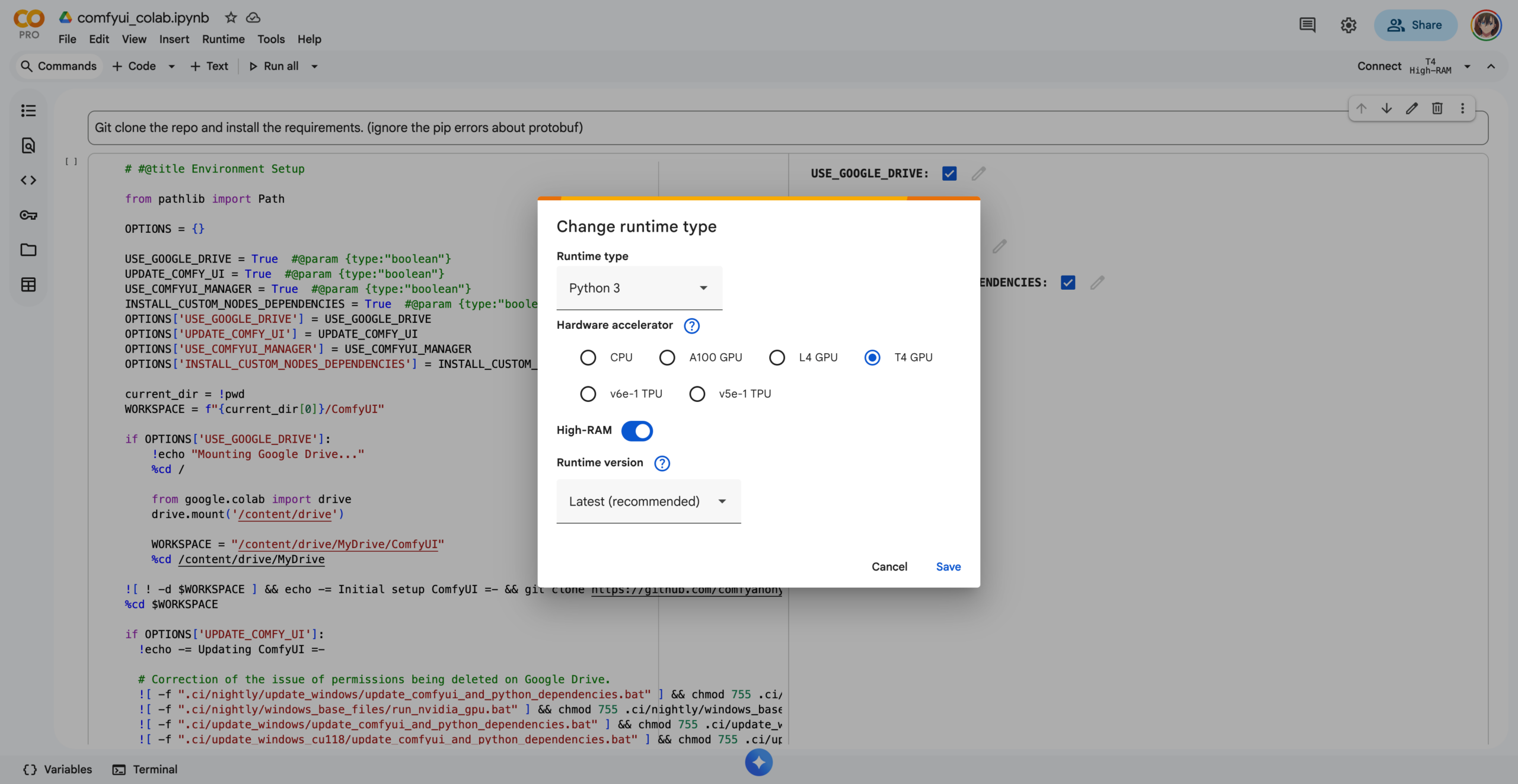Select the A100 GPU radio button
The width and height of the screenshot is (1518, 784).
(667, 357)
